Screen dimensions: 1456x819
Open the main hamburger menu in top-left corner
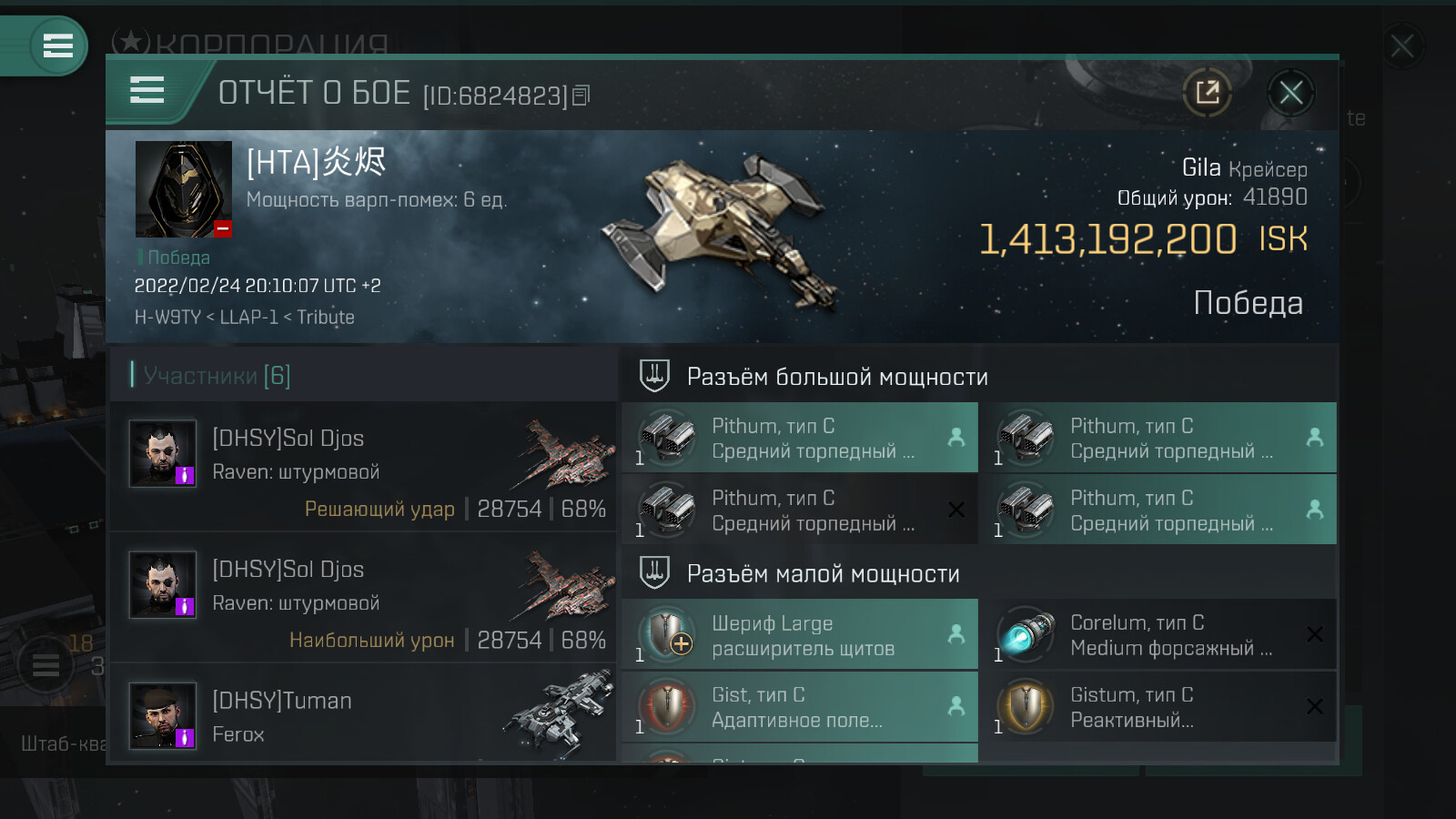coord(57,45)
